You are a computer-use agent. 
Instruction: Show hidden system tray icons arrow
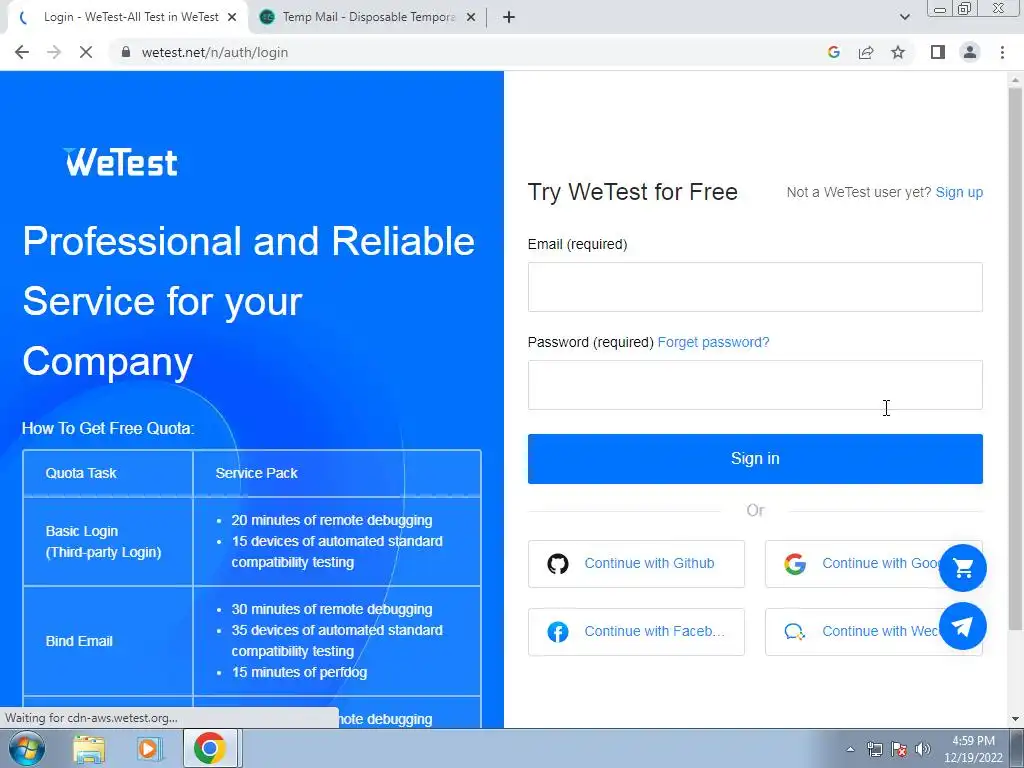coord(850,749)
